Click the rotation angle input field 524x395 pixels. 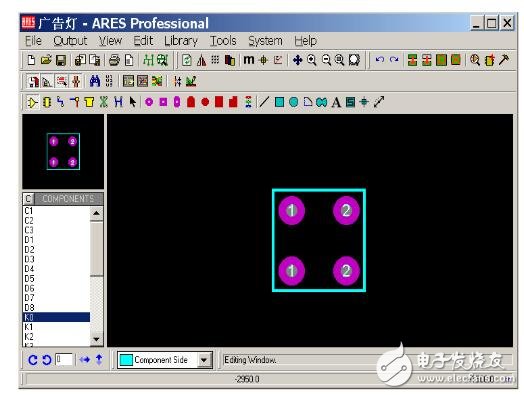coord(64,360)
